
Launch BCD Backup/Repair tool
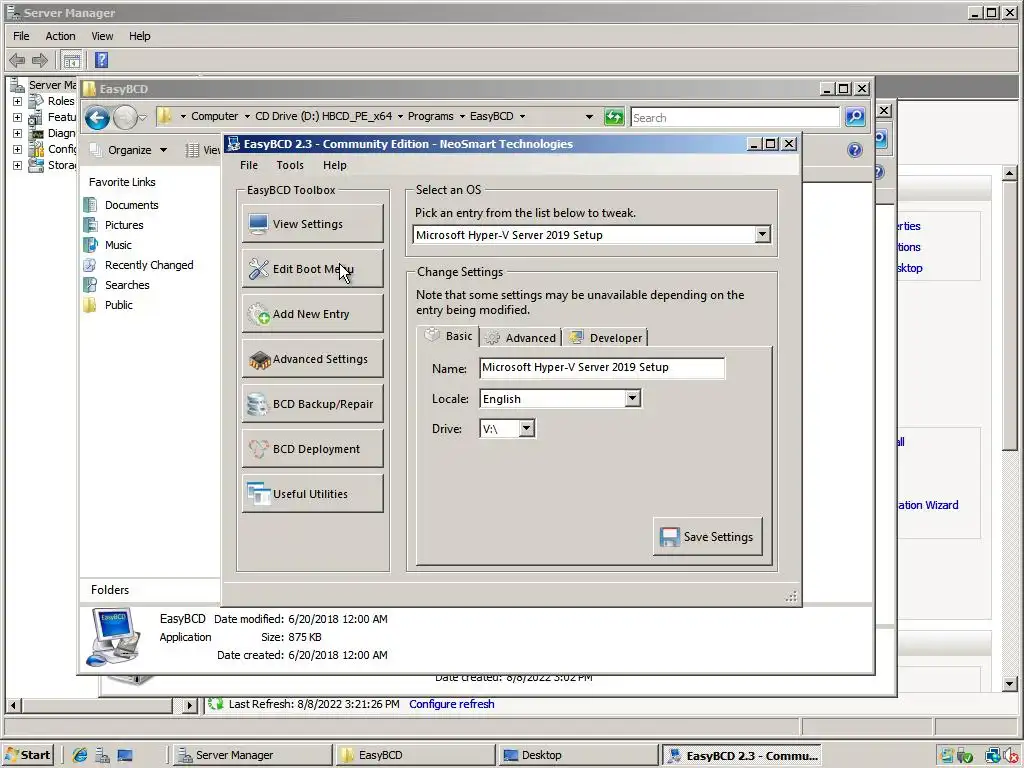click(312, 404)
